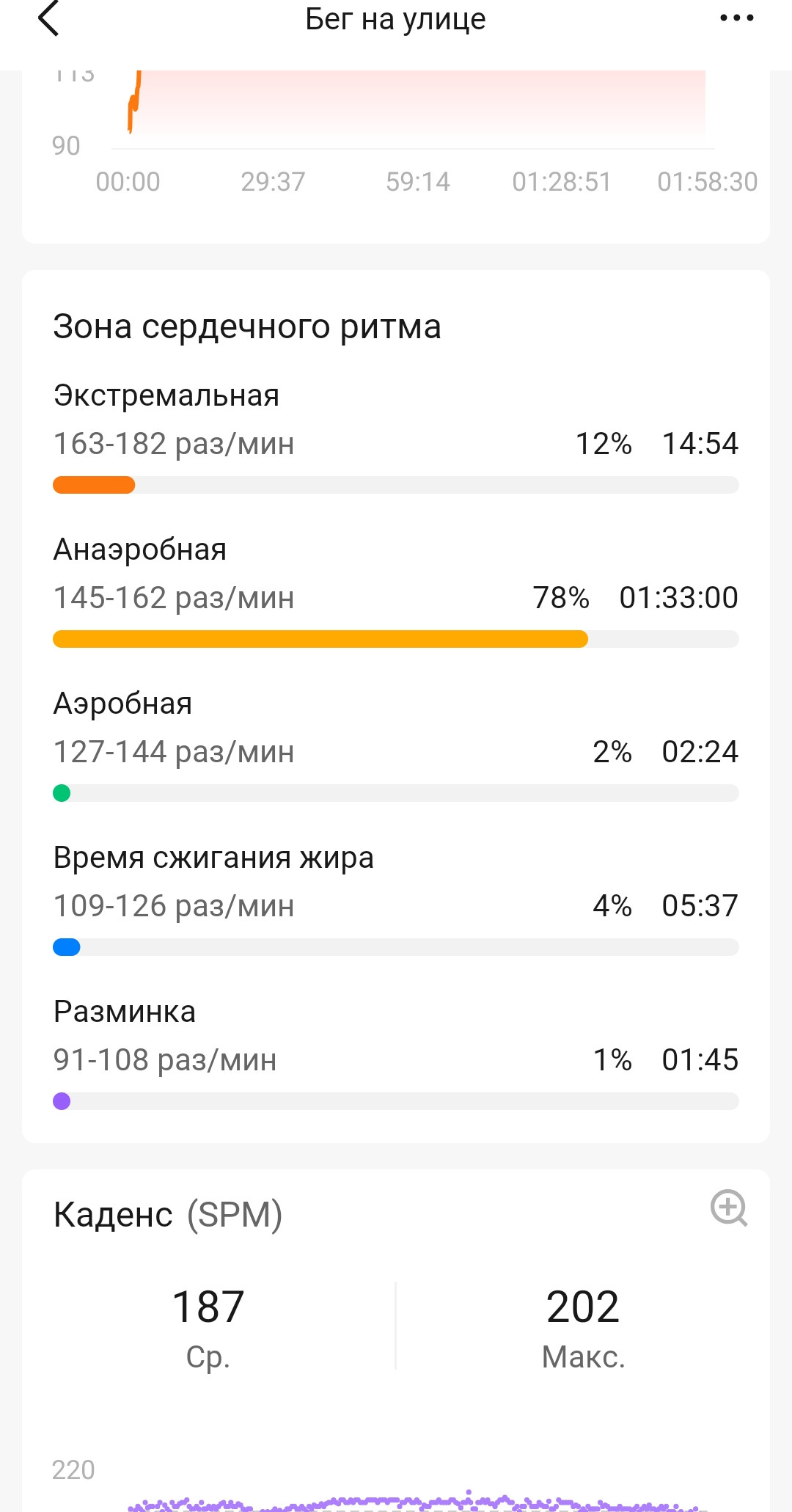The height and width of the screenshot is (1512, 792).
Task: Select the Разминка zone label
Action: [x=125, y=1012]
